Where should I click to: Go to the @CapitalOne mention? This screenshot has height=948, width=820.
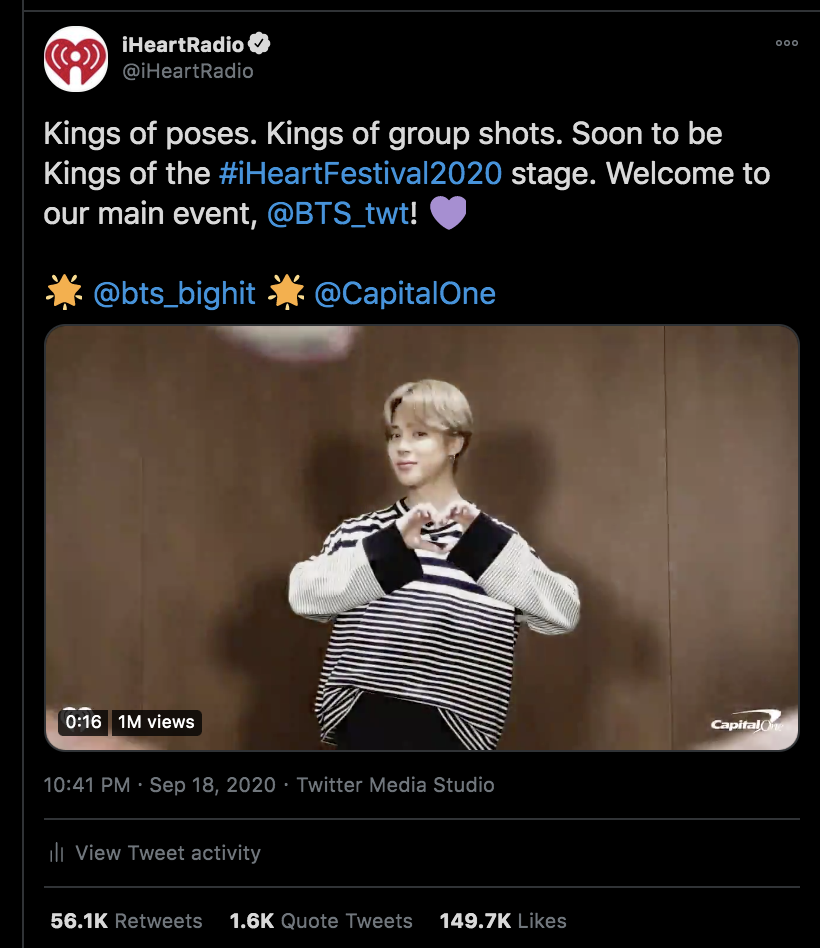pyautogui.click(x=405, y=293)
